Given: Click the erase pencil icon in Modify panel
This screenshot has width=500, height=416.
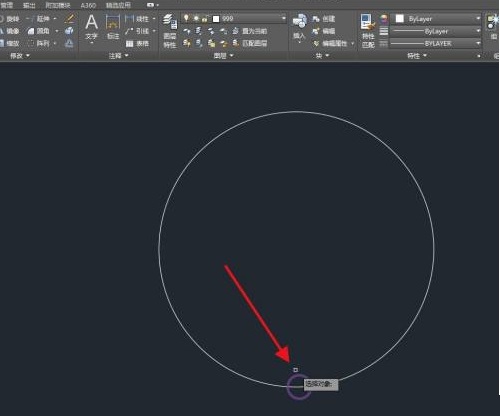Looking at the screenshot, I should pyautogui.click(x=69, y=19).
